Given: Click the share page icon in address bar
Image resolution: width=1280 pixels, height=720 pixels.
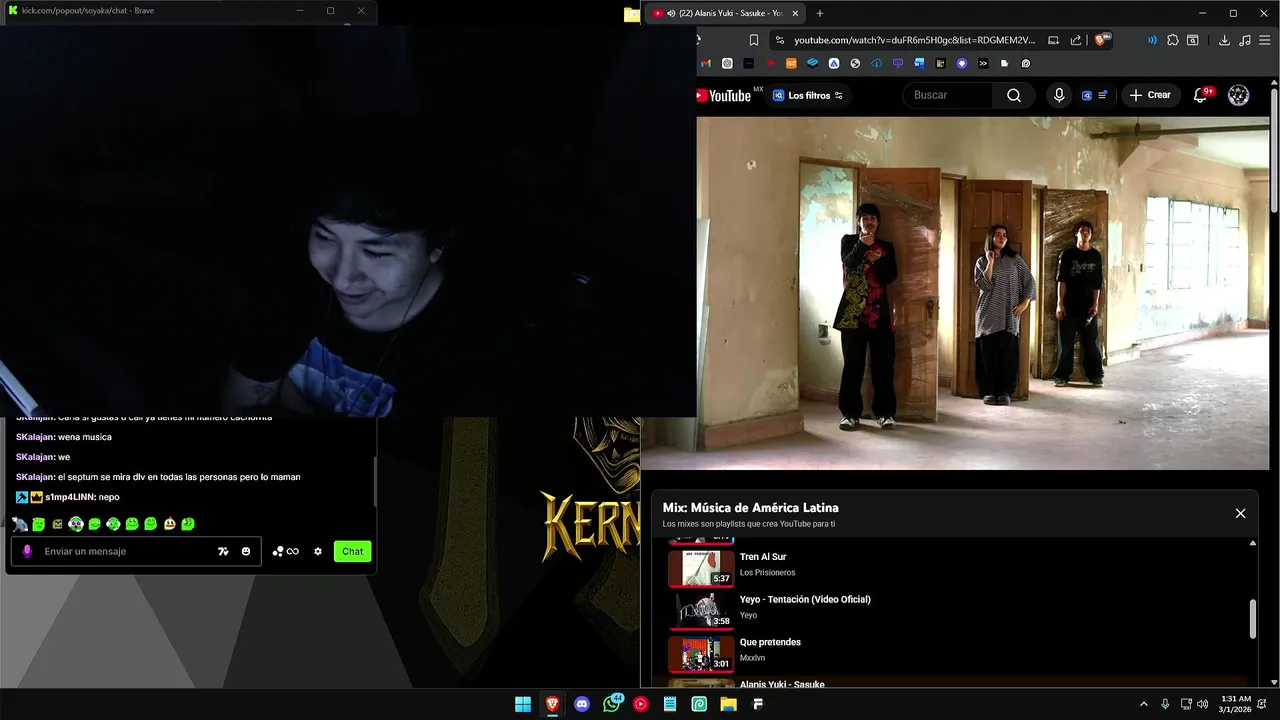Looking at the screenshot, I should click(1076, 40).
